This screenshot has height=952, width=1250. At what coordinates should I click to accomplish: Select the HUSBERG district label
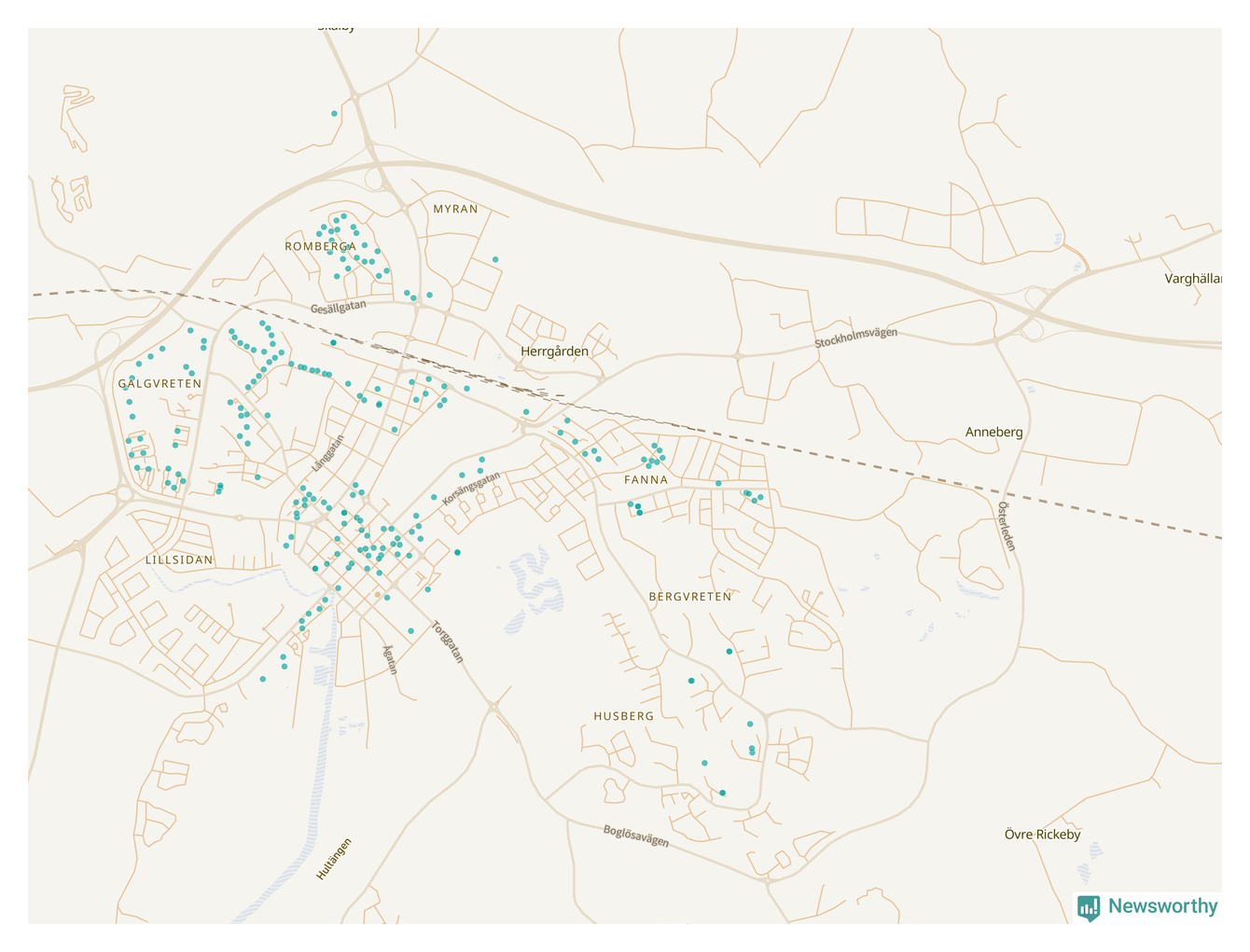624,716
